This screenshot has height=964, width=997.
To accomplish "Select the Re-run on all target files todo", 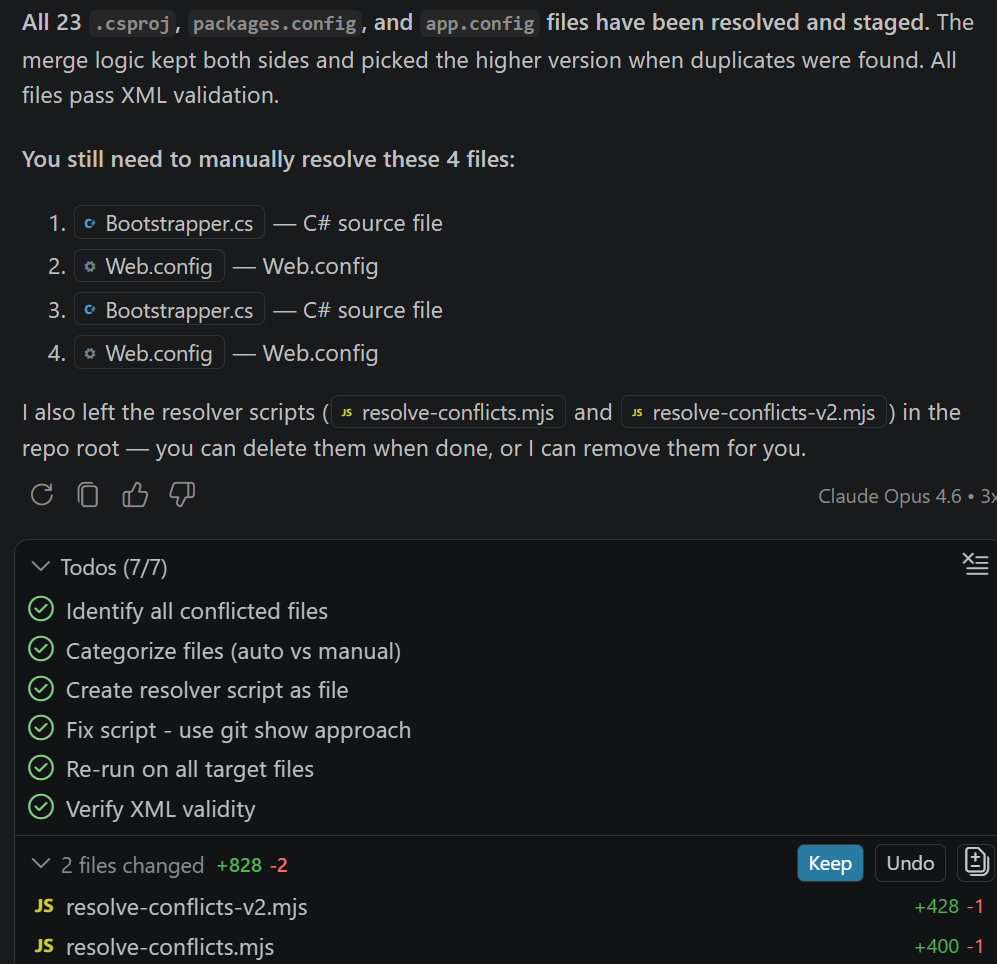I will (189, 769).
